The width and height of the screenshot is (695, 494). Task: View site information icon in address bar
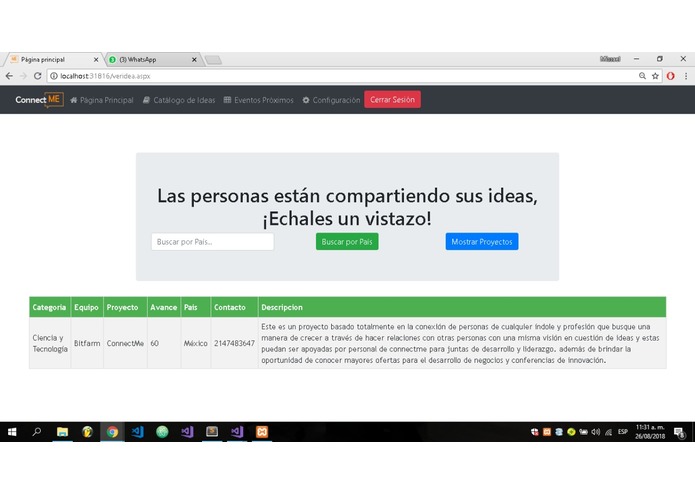coord(54,76)
